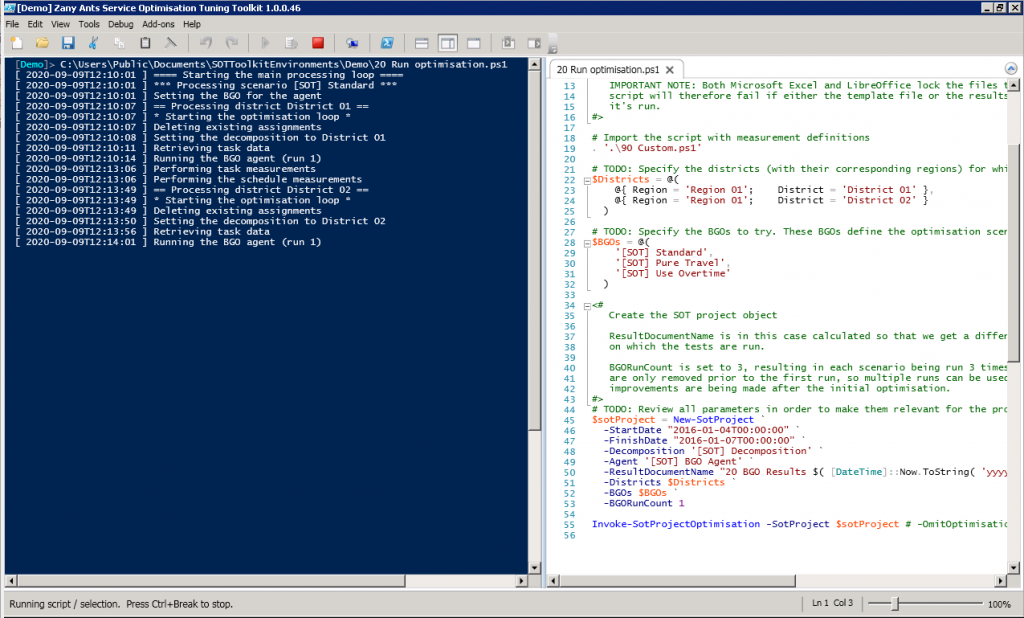The height and width of the screenshot is (618, 1024).
Task: Adjust the zoom slider in the status bar
Action: point(896,604)
